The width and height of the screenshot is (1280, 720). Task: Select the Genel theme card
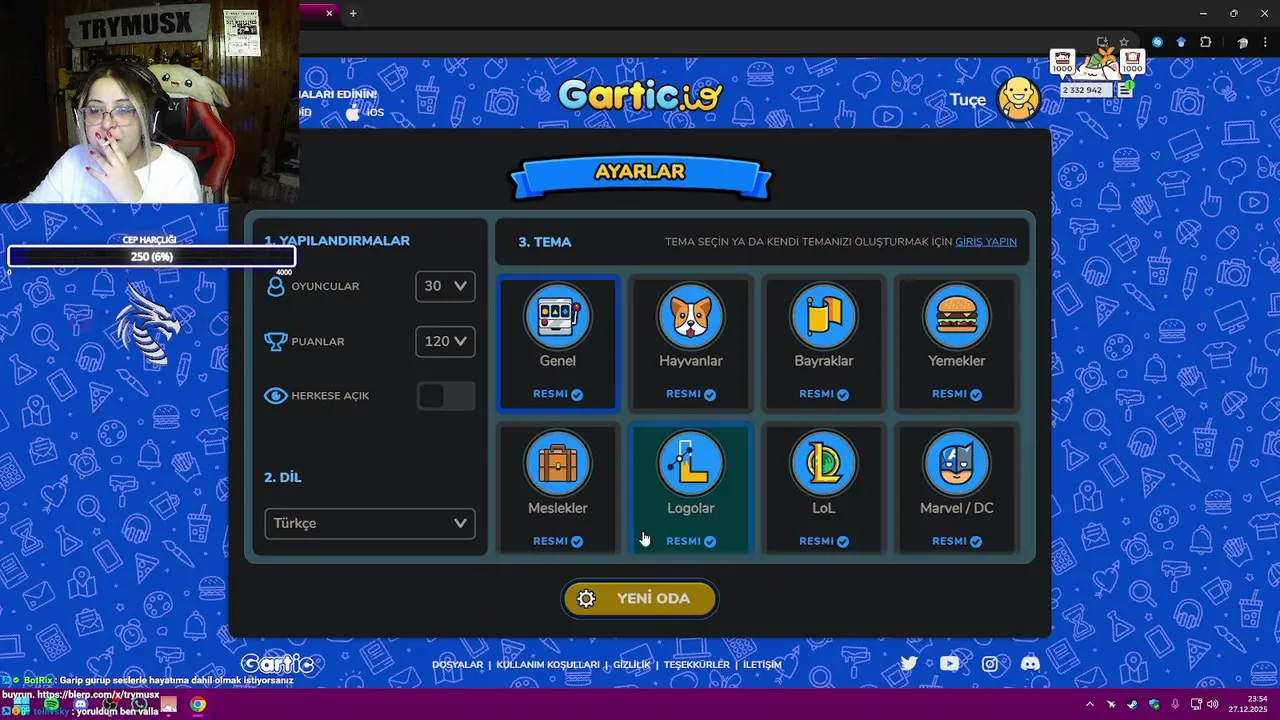click(x=558, y=344)
